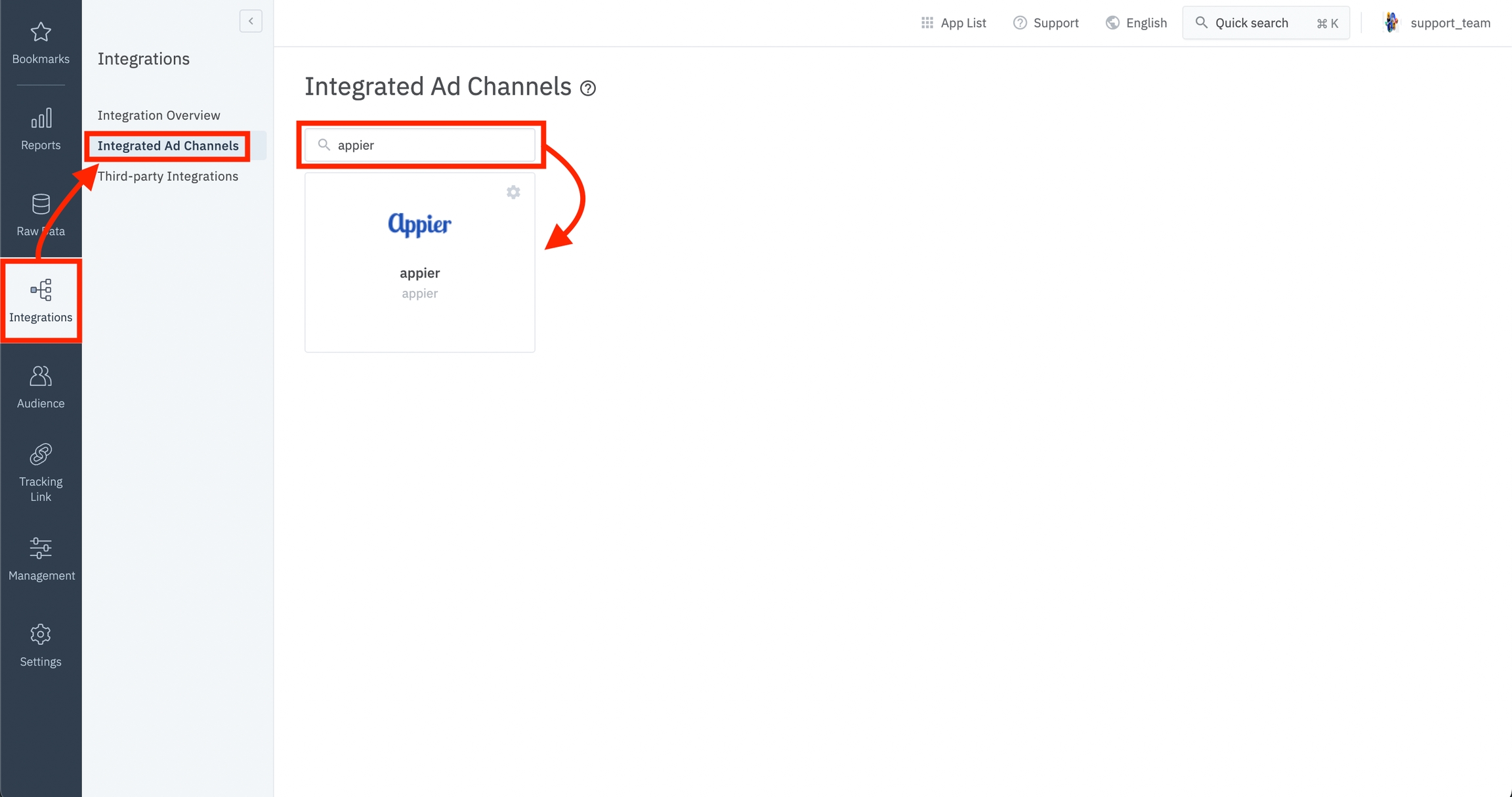Select Third-party Integrations menu item
The width and height of the screenshot is (1512, 797).
168,177
